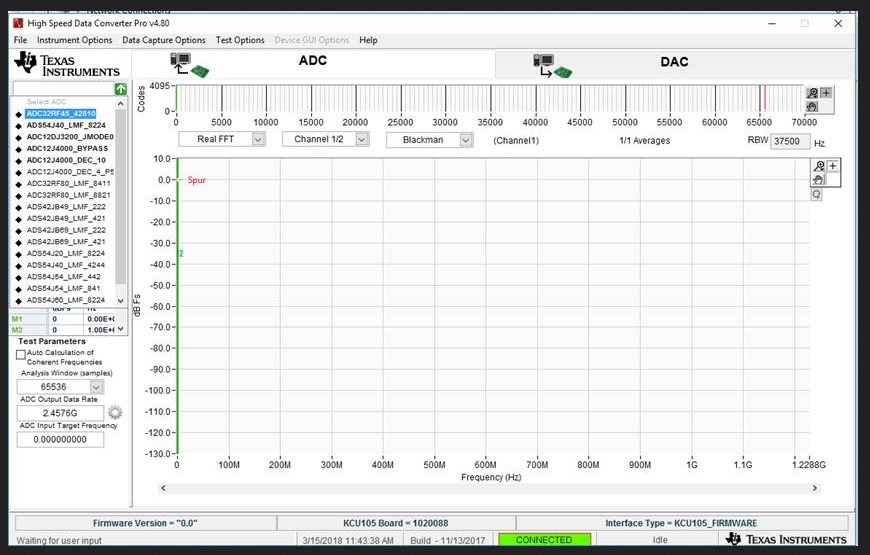The image size is (870, 555).
Task: Click scroll-down arrow of marker table
Action: [x=121, y=329]
